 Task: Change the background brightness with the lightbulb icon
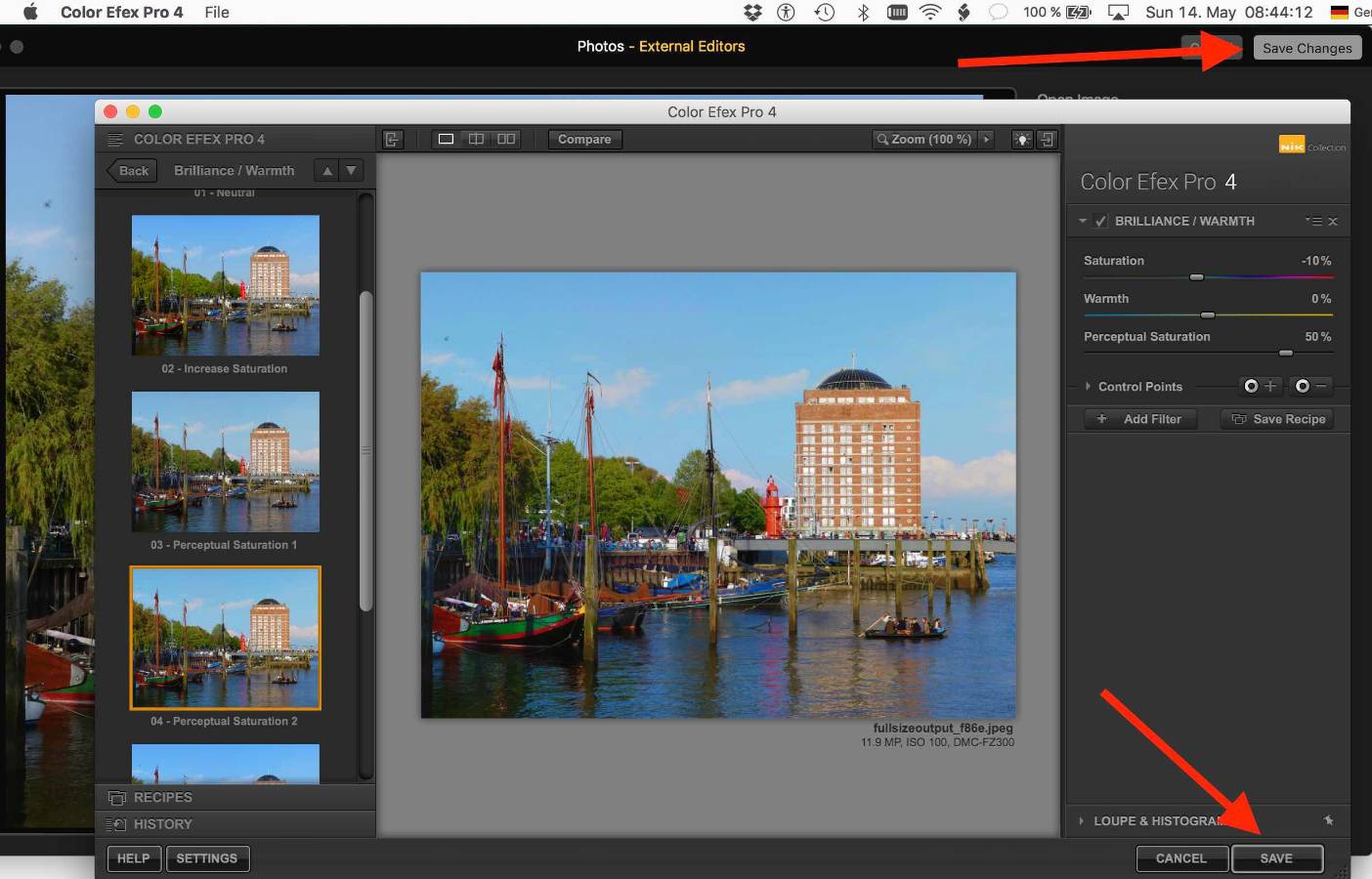pyautogui.click(x=1022, y=140)
